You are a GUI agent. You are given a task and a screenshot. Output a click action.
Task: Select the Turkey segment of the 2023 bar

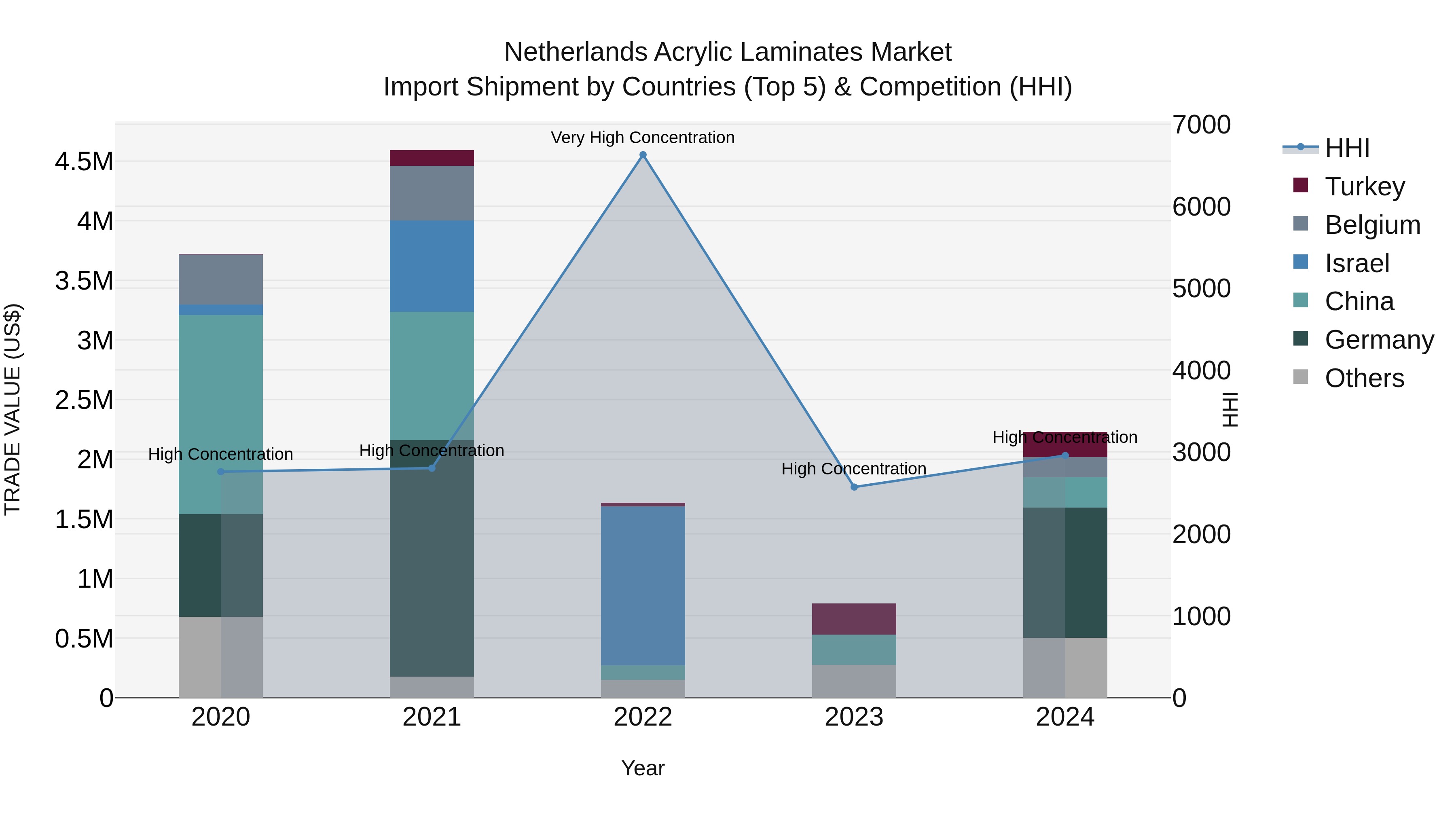click(x=854, y=619)
